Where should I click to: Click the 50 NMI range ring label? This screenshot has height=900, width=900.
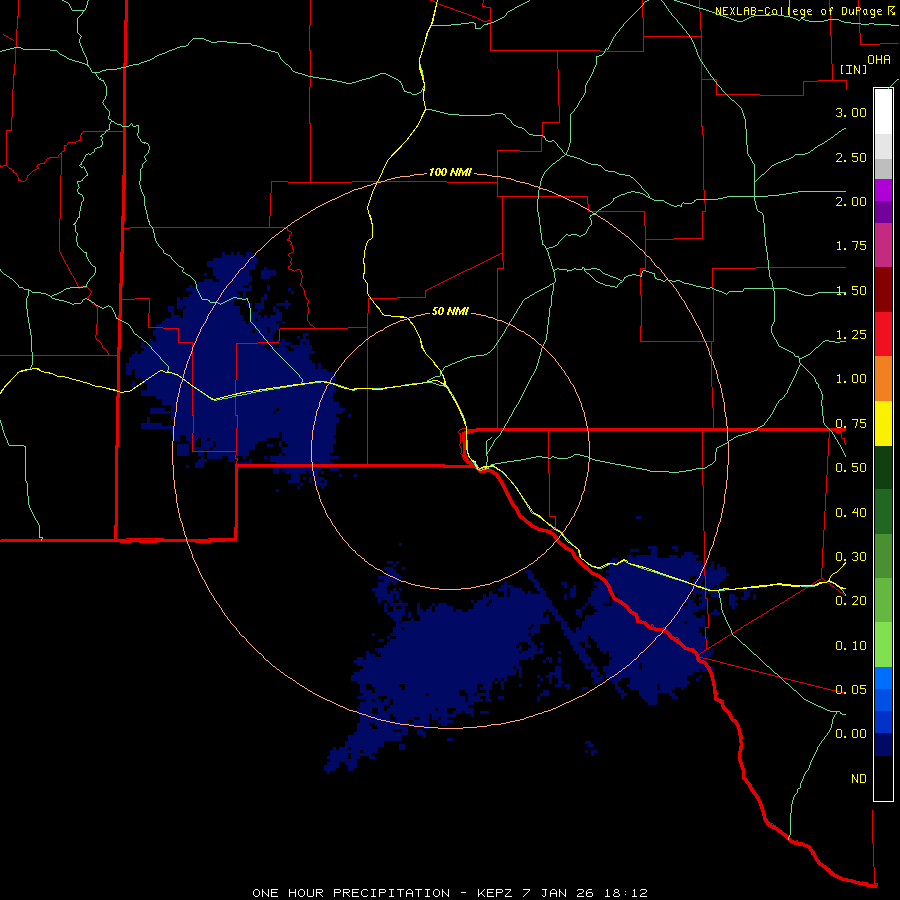click(x=450, y=311)
